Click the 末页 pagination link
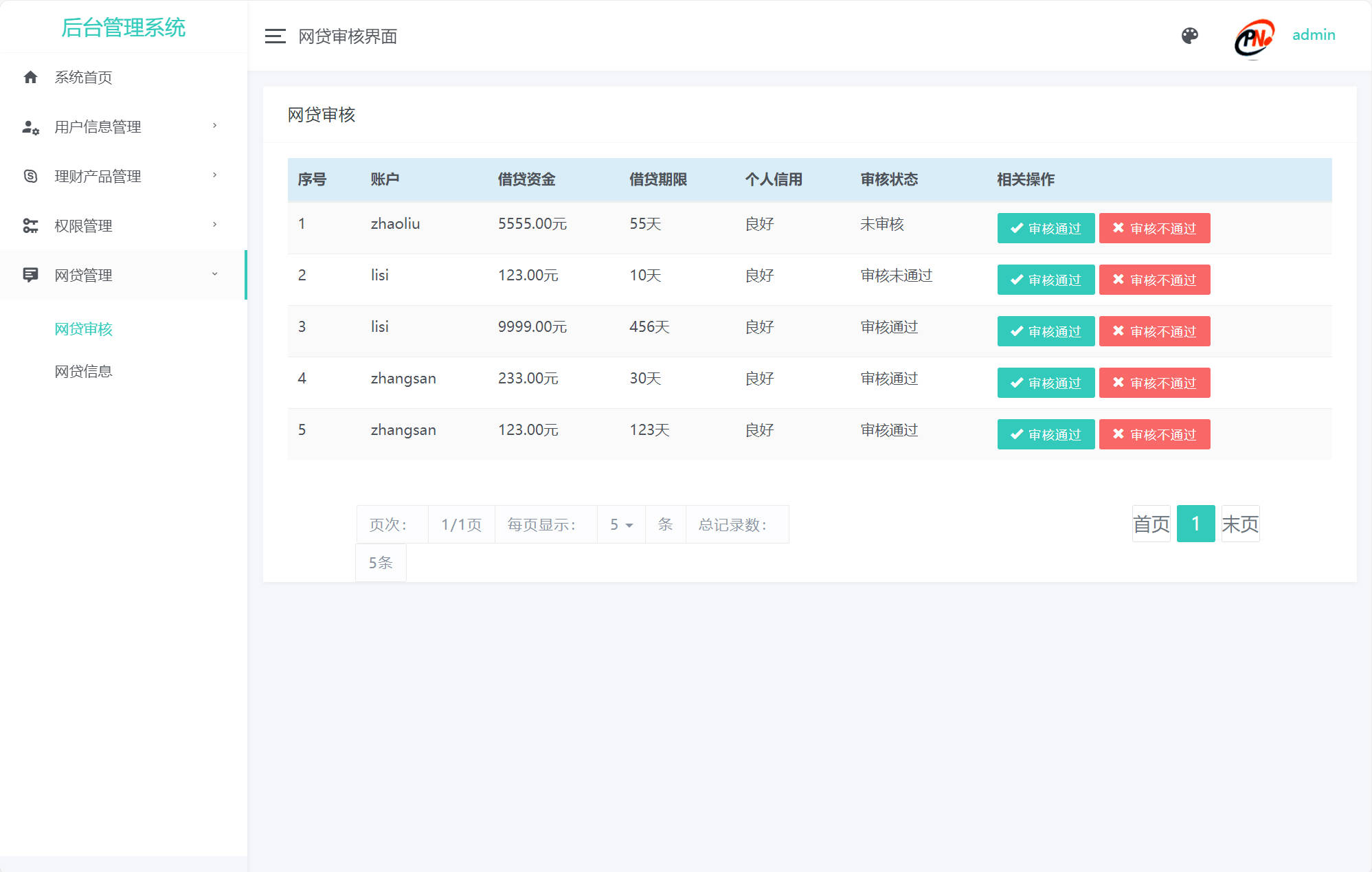The width and height of the screenshot is (1372, 872). tap(1239, 523)
